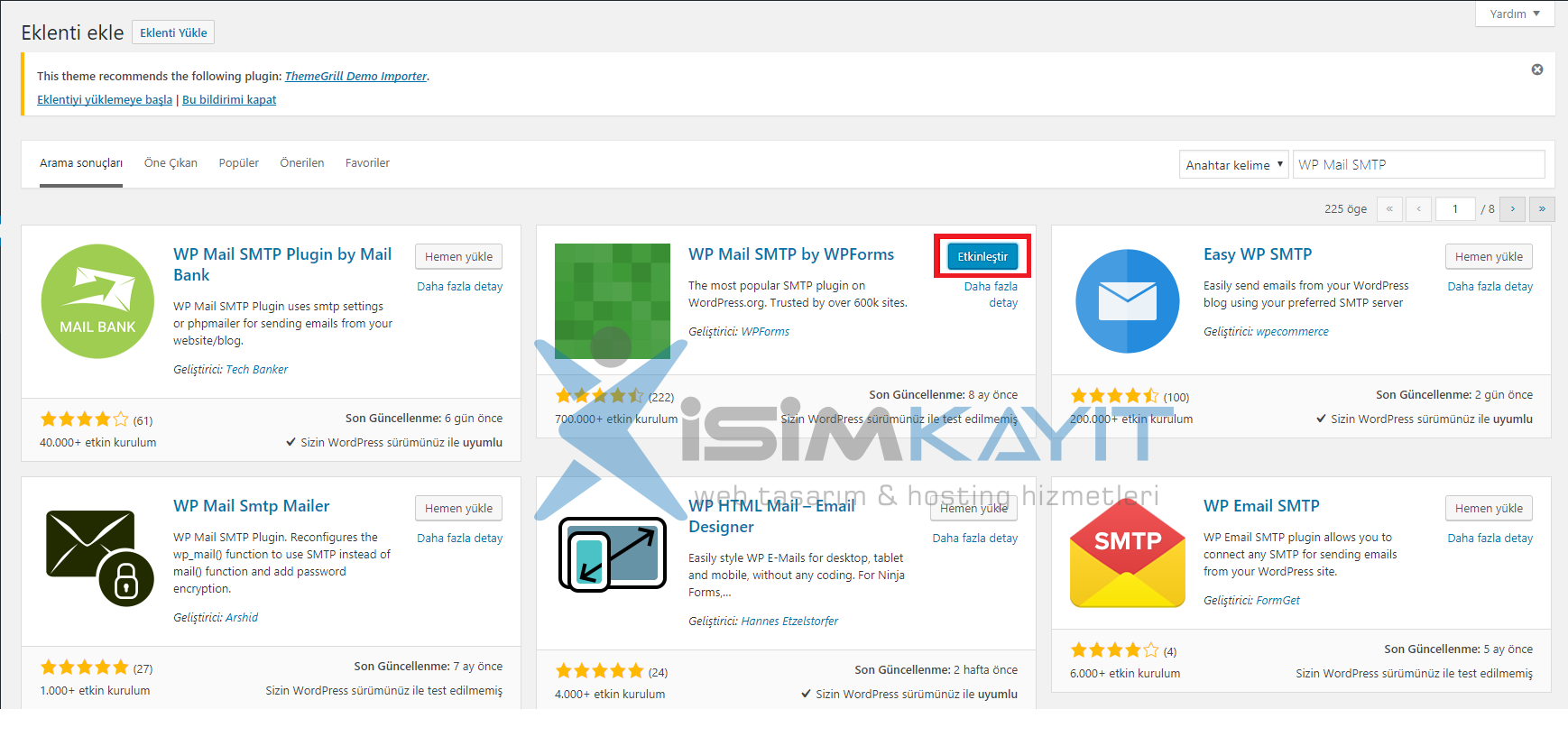1568x746 pixels.
Task: Click WP Email SMTP star rating
Action: tap(1115, 650)
